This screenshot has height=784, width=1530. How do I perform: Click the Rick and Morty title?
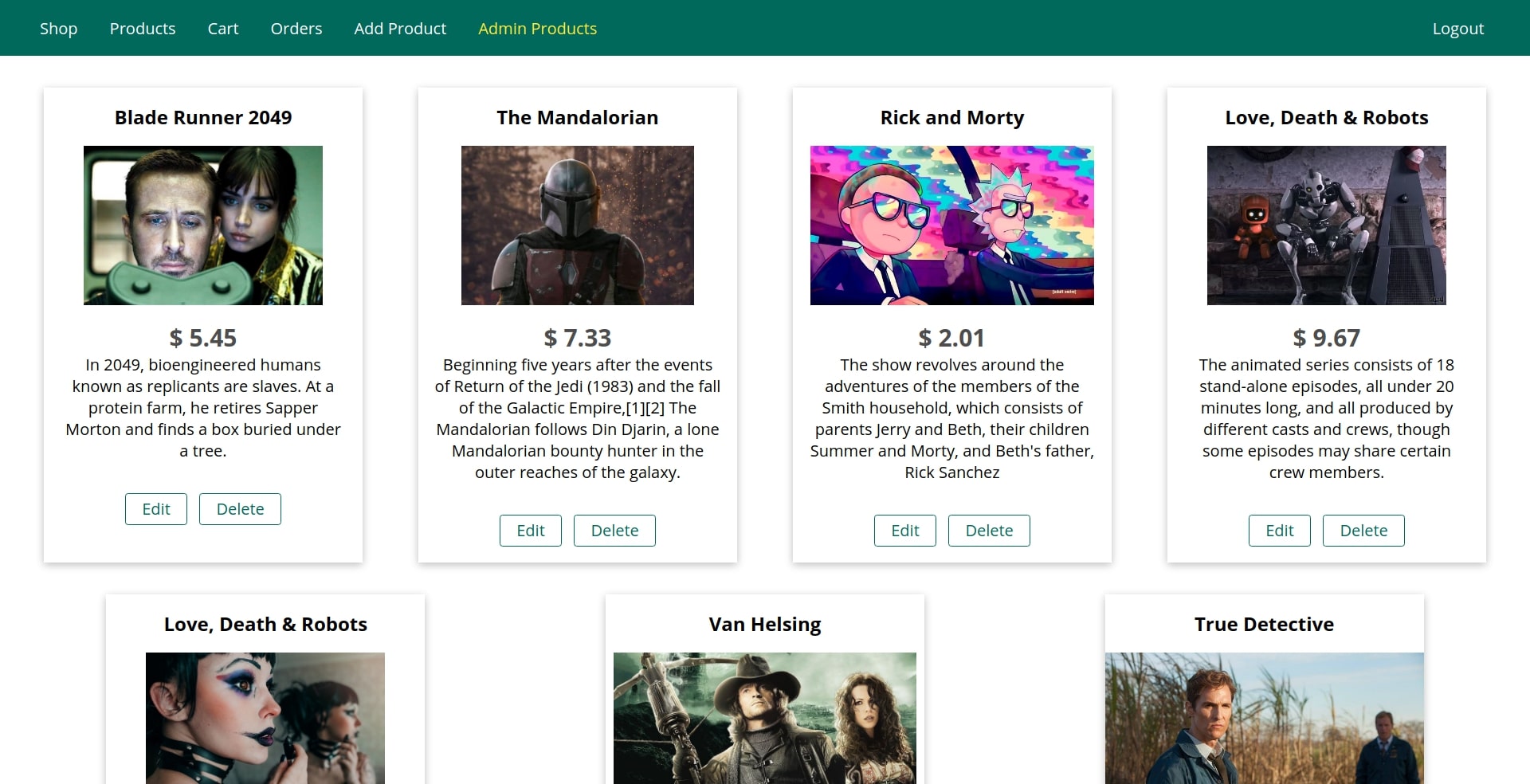(x=952, y=118)
